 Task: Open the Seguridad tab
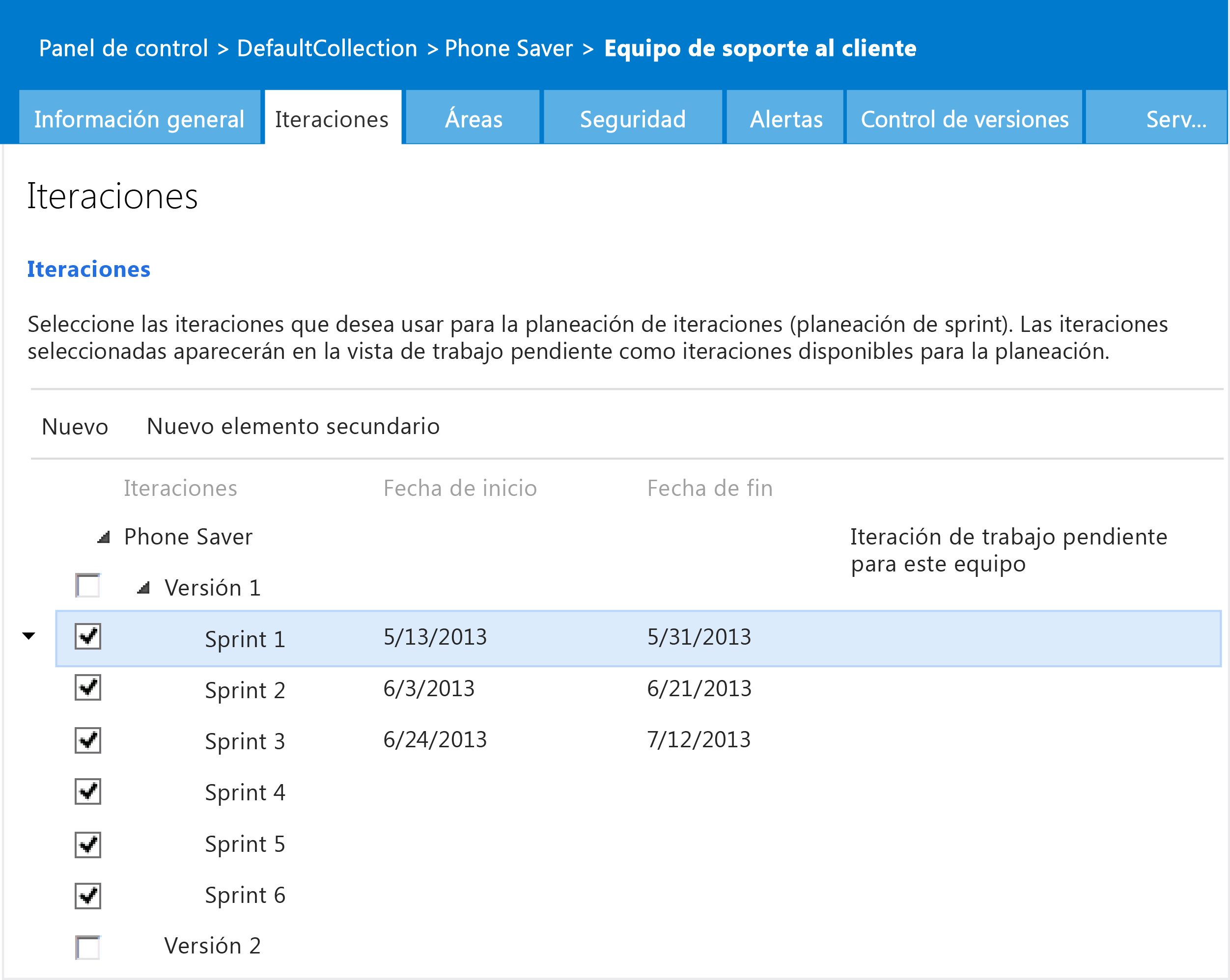[x=632, y=119]
